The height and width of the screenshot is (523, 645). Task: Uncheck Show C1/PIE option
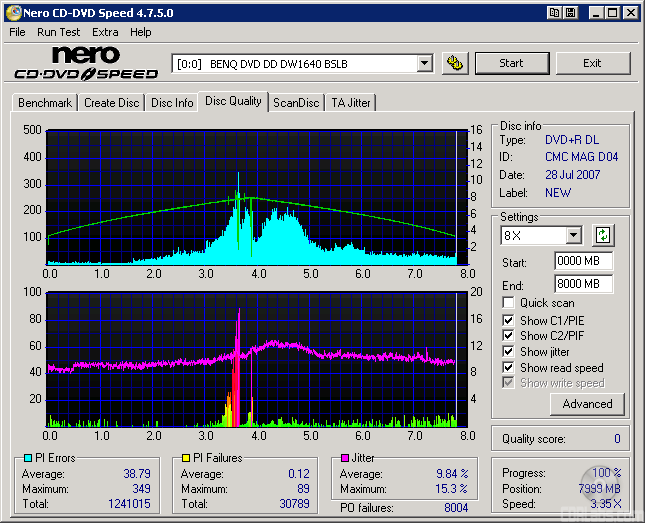tap(509, 320)
